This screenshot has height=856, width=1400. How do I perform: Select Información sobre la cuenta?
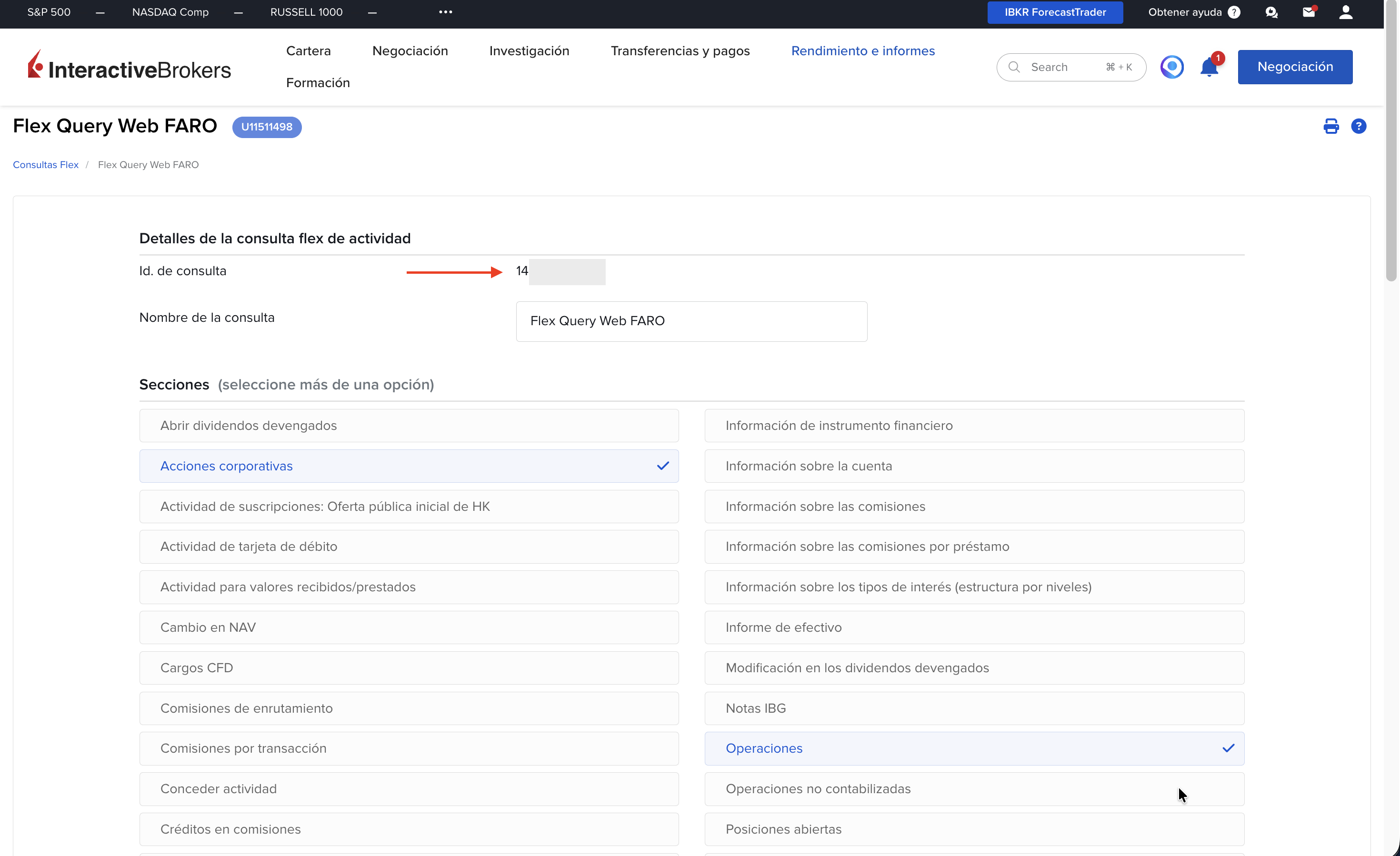[974, 466]
